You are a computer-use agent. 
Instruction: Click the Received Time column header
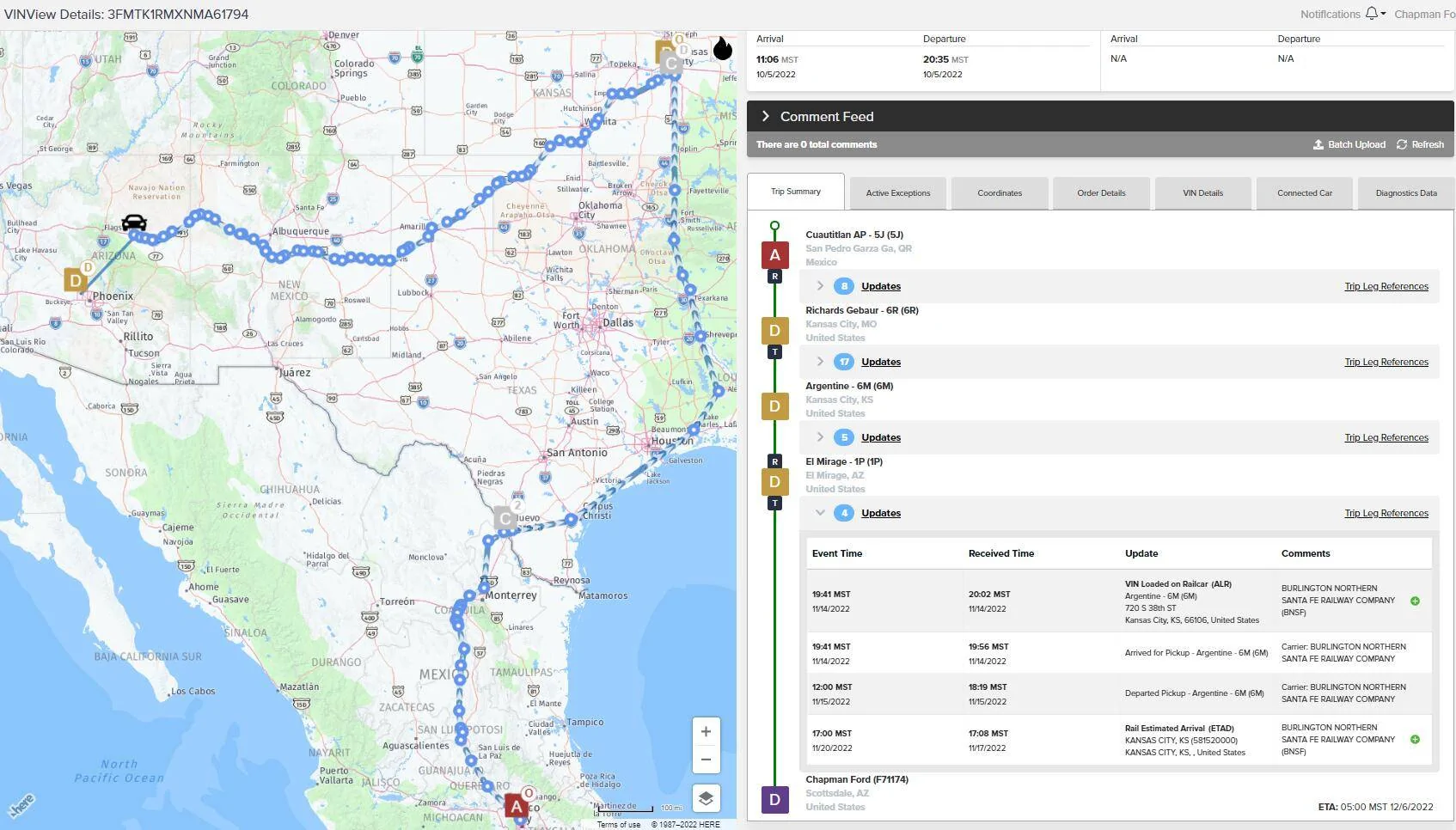[1001, 553]
